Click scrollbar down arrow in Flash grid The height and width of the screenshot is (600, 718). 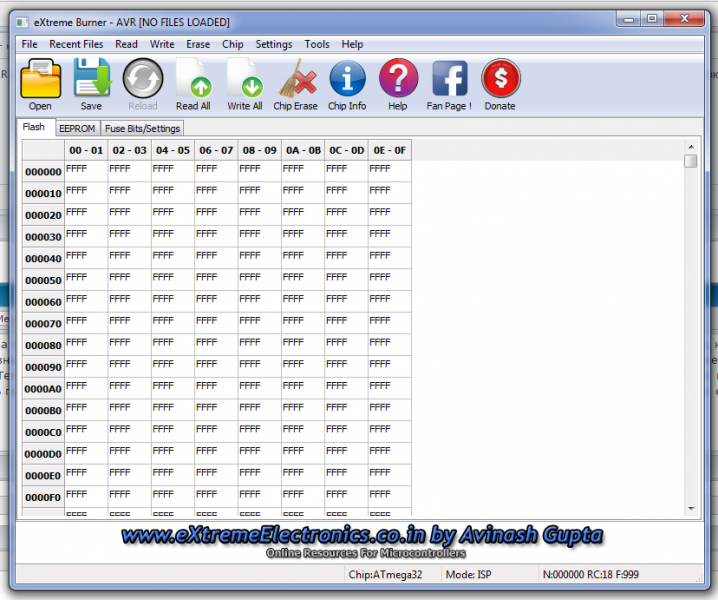[691, 508]
